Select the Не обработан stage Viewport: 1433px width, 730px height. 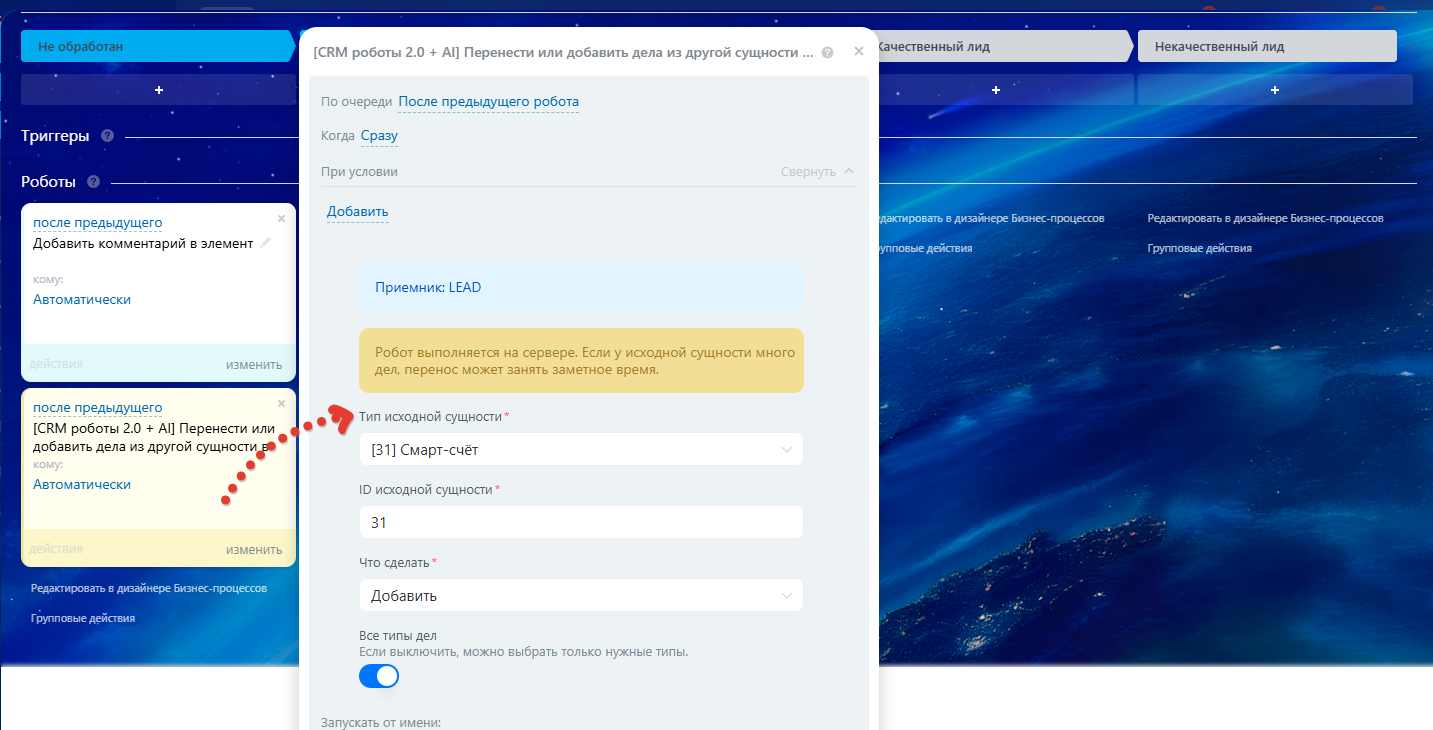click(159, 46)
